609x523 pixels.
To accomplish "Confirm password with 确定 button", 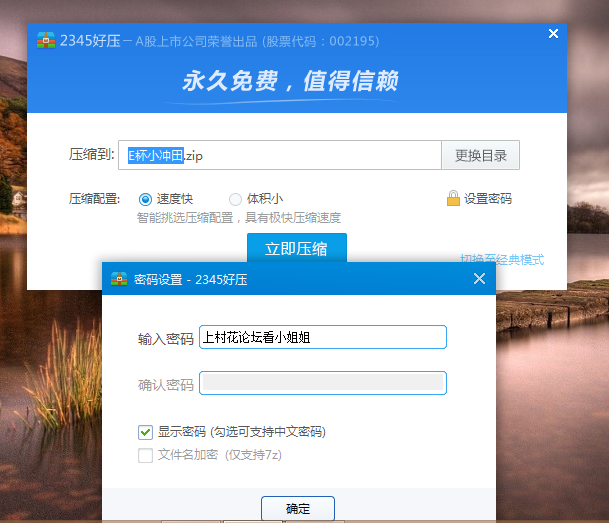I will coord(297,508).
